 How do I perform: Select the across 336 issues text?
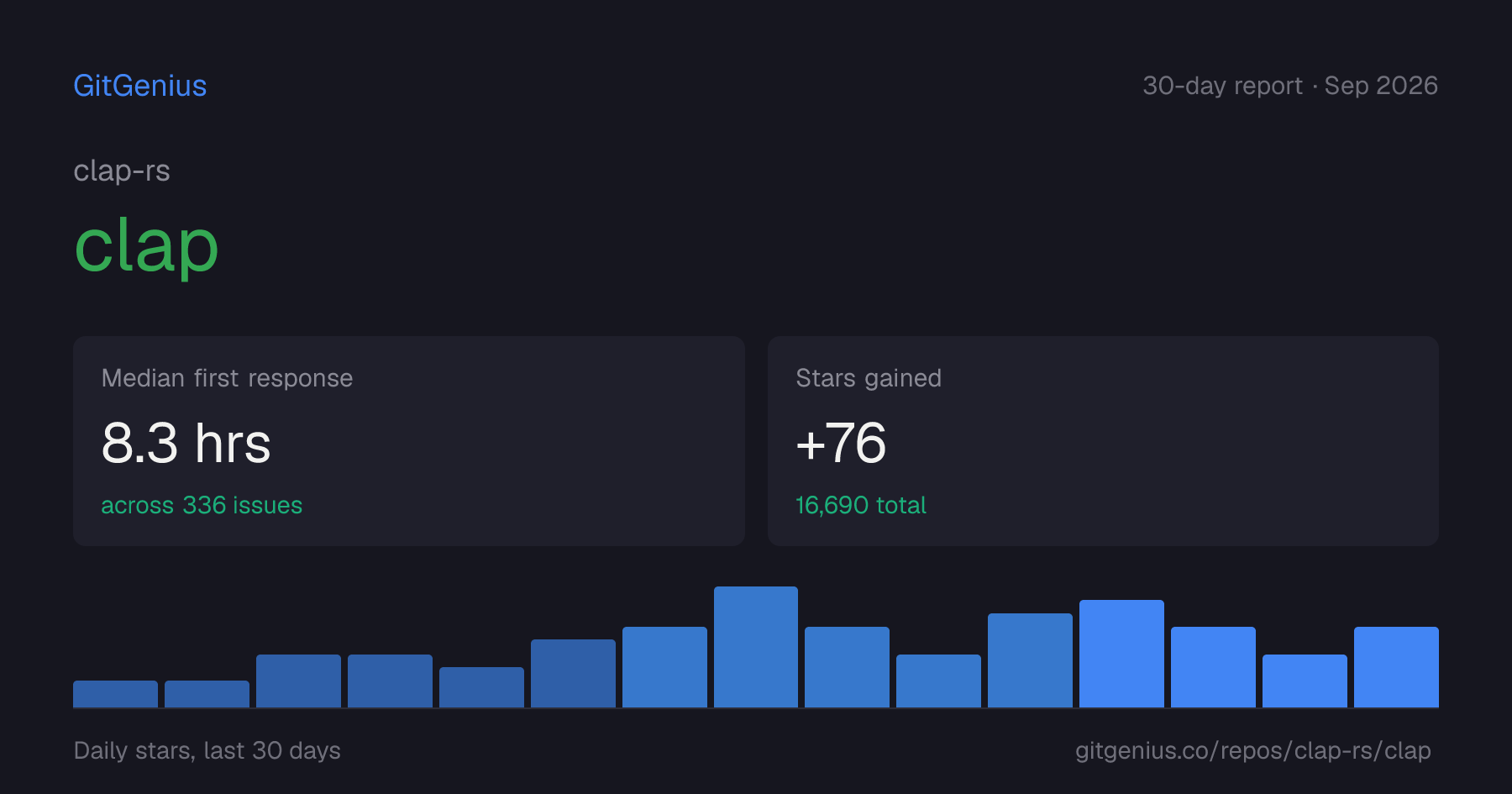202,505
